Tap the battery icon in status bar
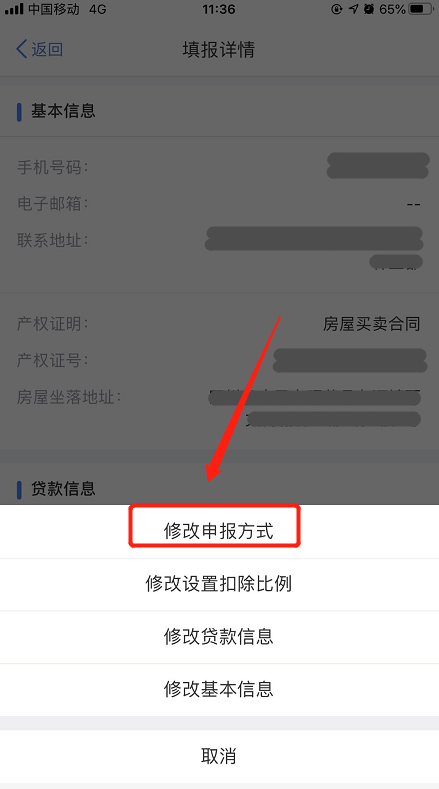This screenshot has width=439, height=789. [421, 9]
